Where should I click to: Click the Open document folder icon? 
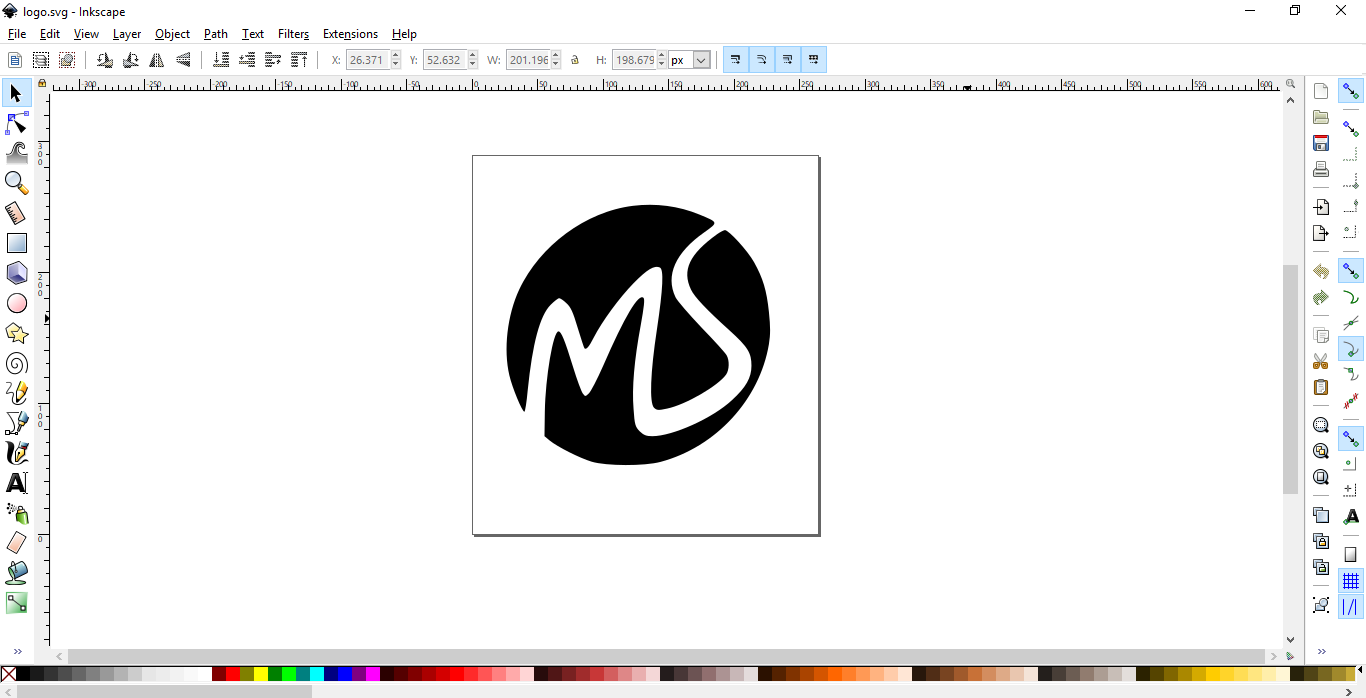click(1321, 117)
